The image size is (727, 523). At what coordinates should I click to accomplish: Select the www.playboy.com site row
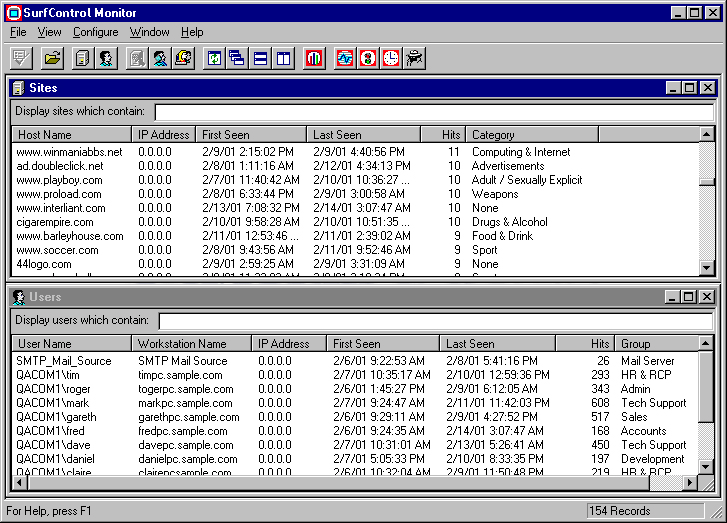click(355, 180)
